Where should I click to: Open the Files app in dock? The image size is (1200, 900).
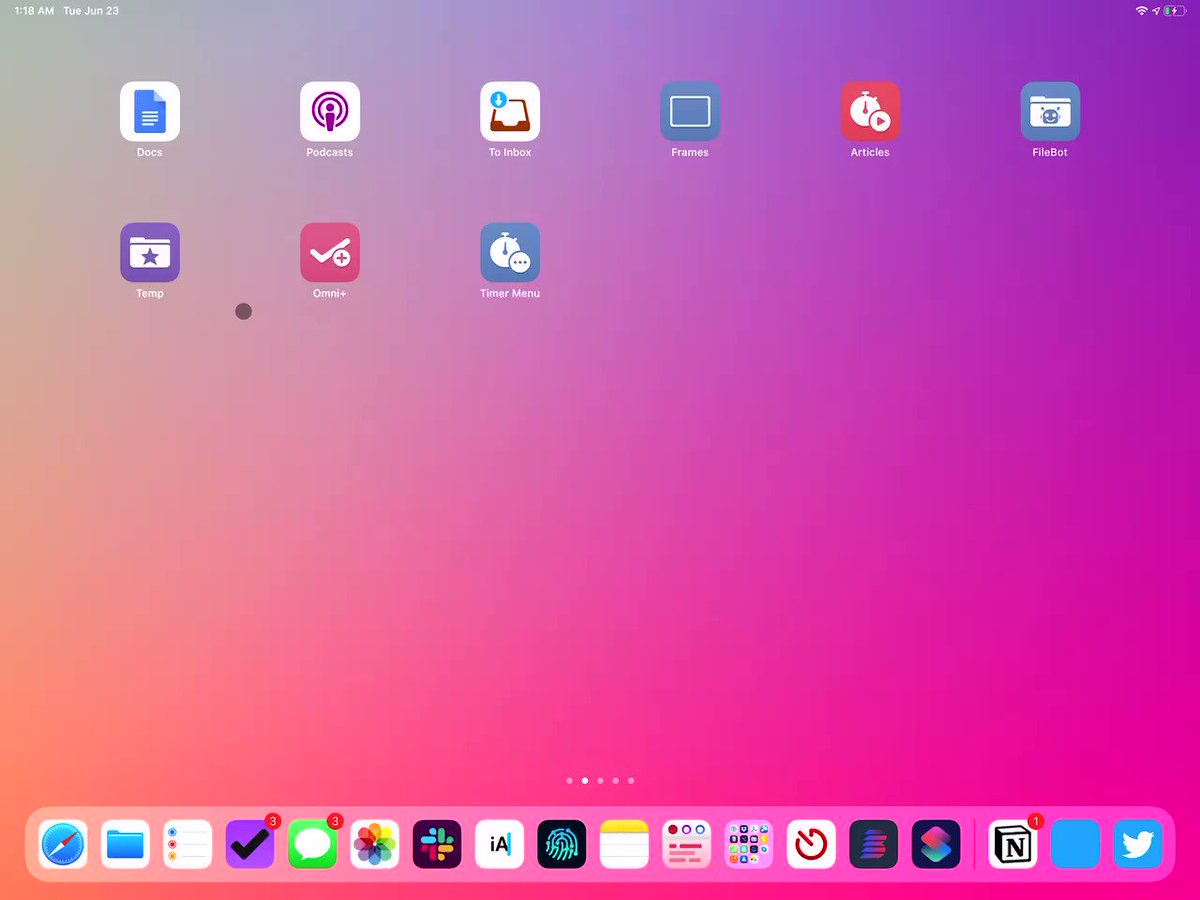pos(125,844)
